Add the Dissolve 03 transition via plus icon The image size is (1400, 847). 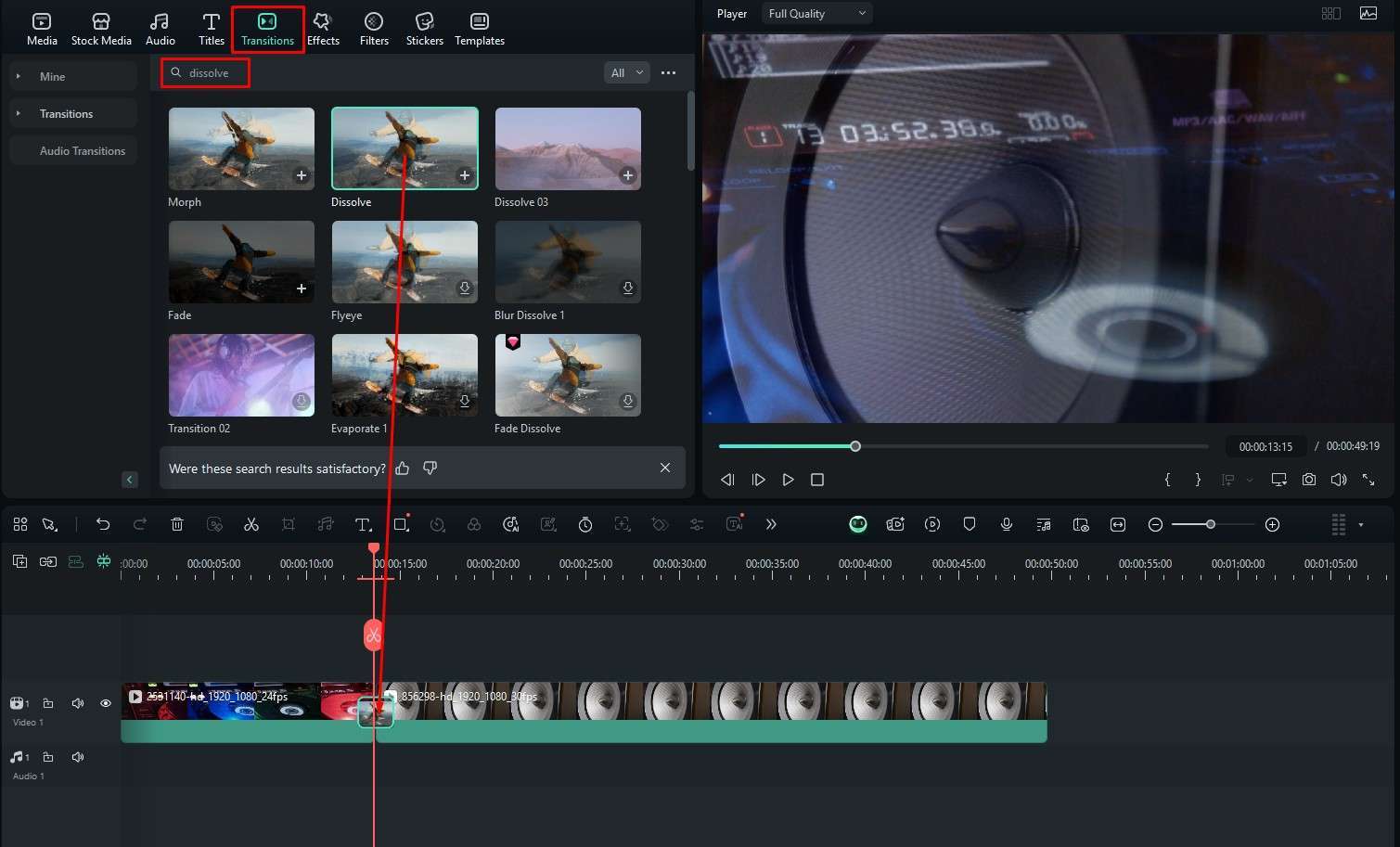[x=628, y=175]
